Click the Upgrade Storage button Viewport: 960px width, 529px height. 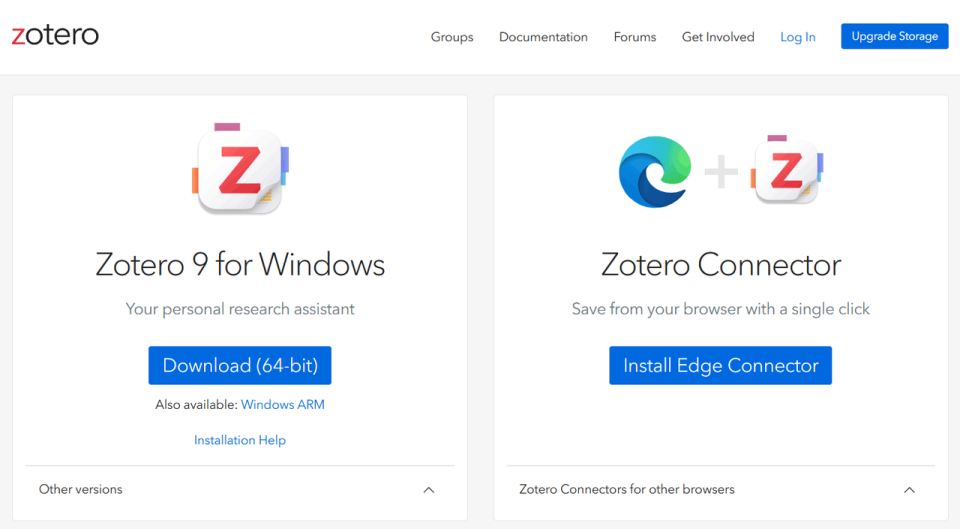tap(894, 36)
